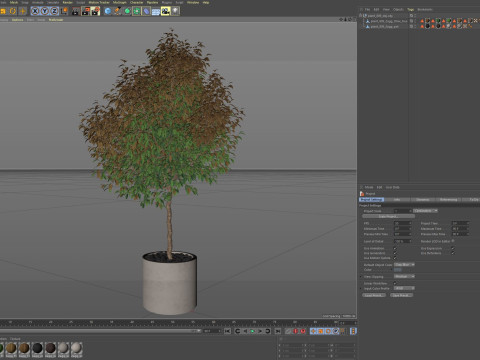Enable Render LOD in Editor checkbox
The height and width of the screenshot is (360, 480).
point(453,241)
